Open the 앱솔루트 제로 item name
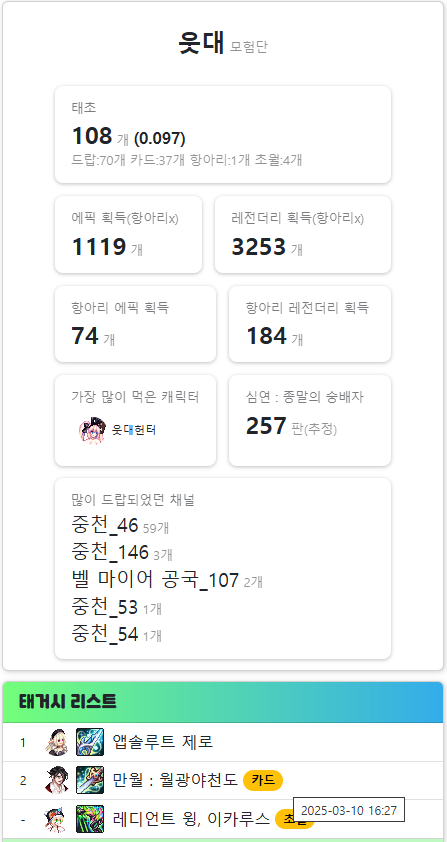 tap(163, 742)
